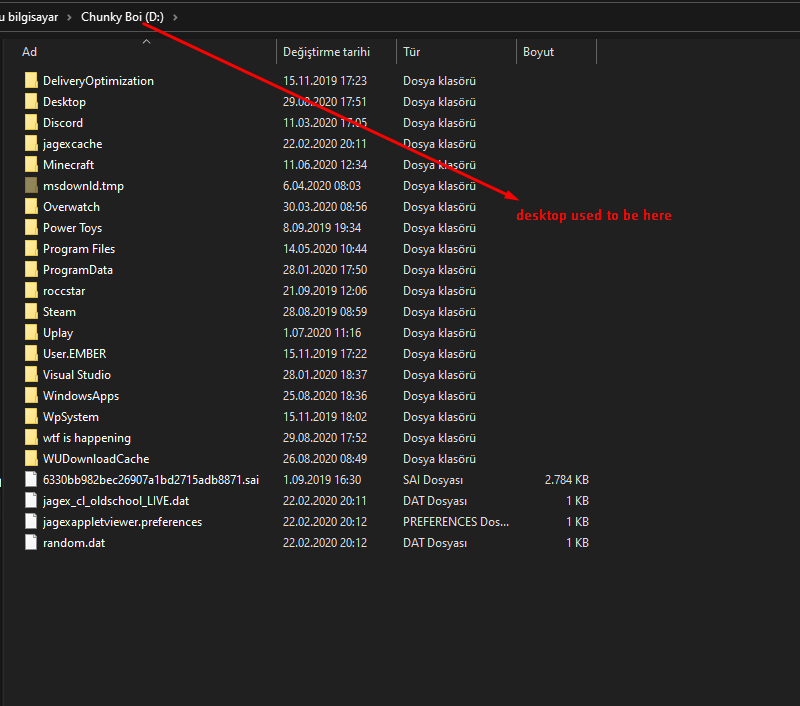Image resolution: width=800 pixels, height=706 pixels.
Task: Click the date 8.09.2019 19:34
Action: tap(322, 228)
